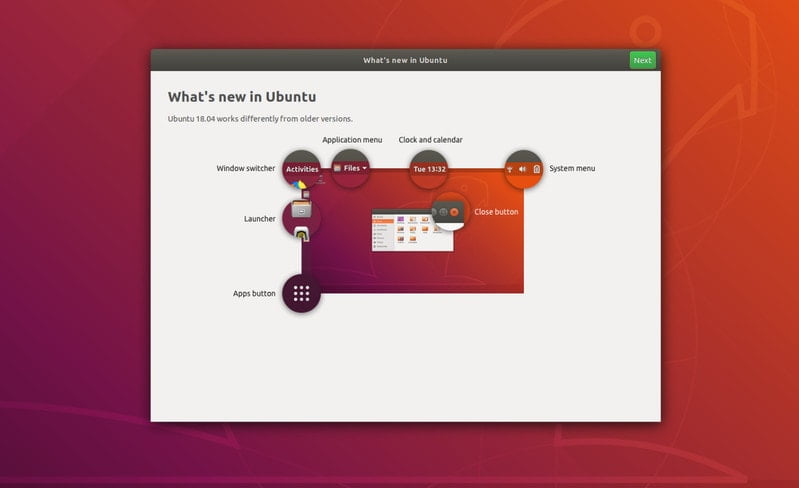Click the Activities window switcher bubble
799x488 pixels.
click(302, 169)
